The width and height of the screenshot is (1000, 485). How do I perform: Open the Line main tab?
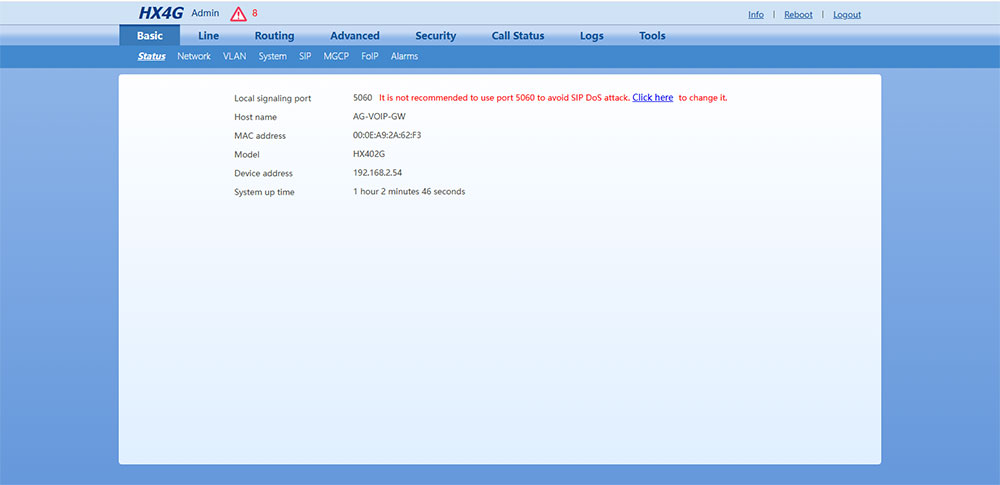pyautogui.click(x=208, y=36)
